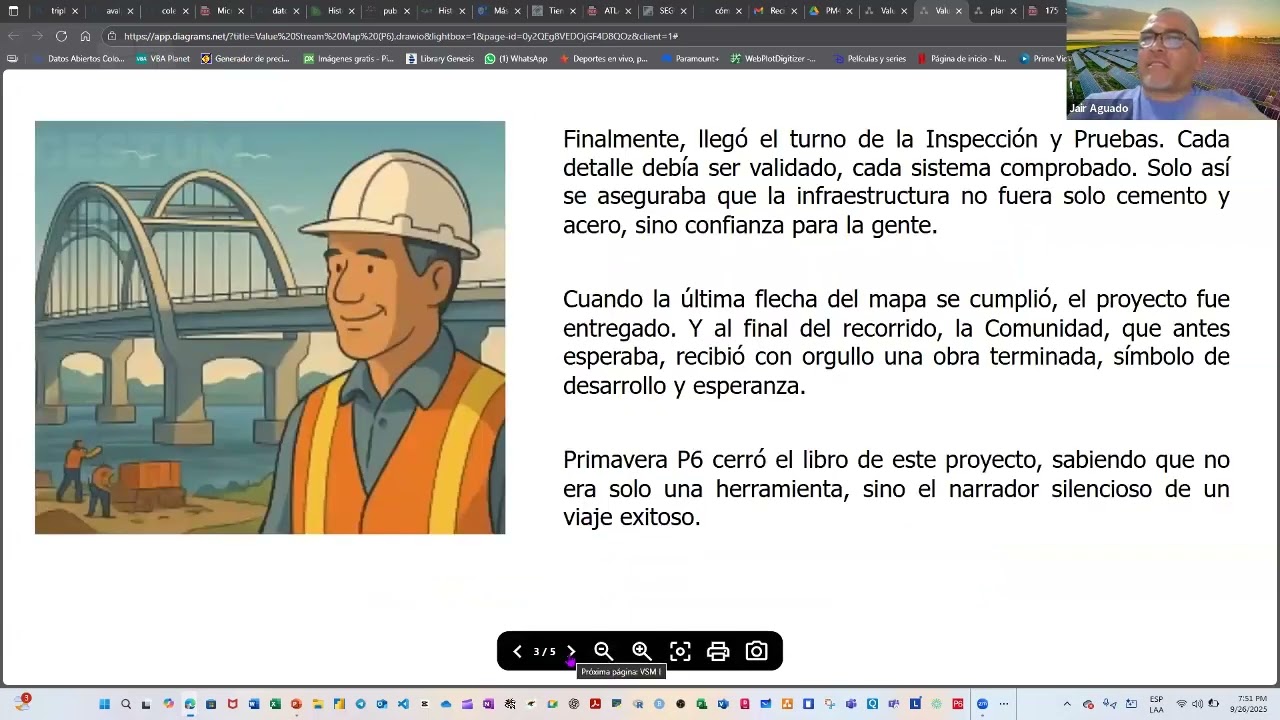Advance to next page VSM

click(x=571, y=651)
